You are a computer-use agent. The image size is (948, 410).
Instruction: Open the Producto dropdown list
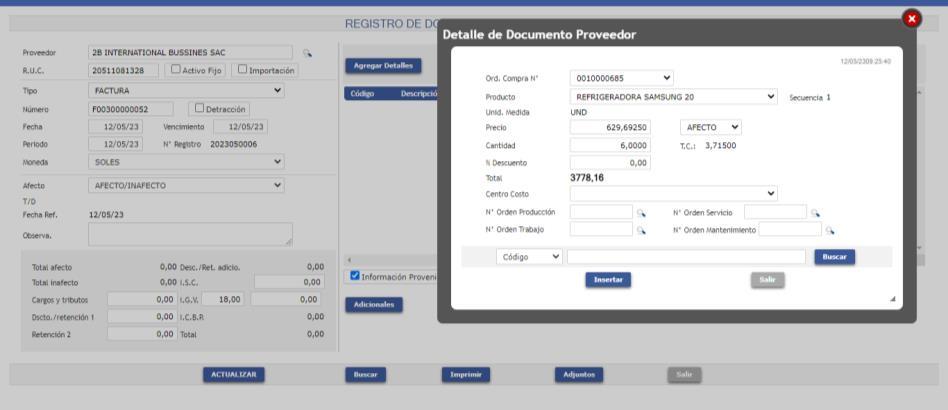[674, 96]
